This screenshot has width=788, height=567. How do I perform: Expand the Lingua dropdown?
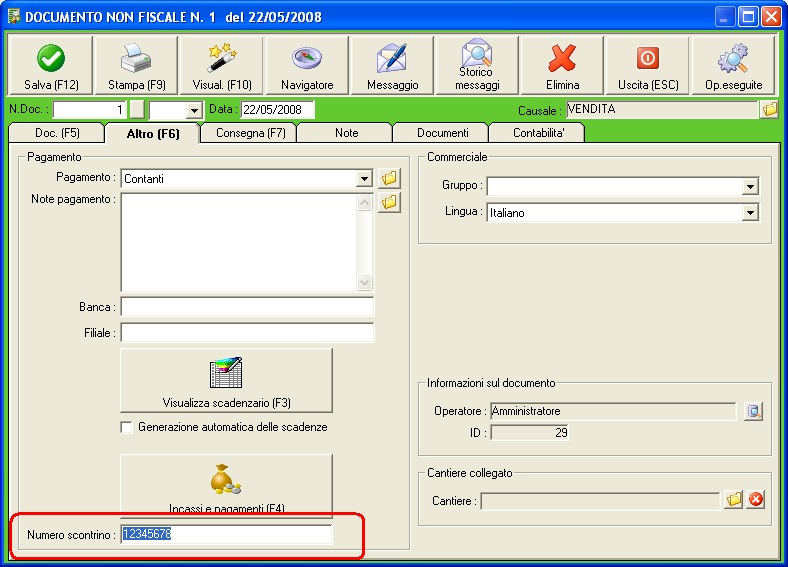click(x=750, y=213)
